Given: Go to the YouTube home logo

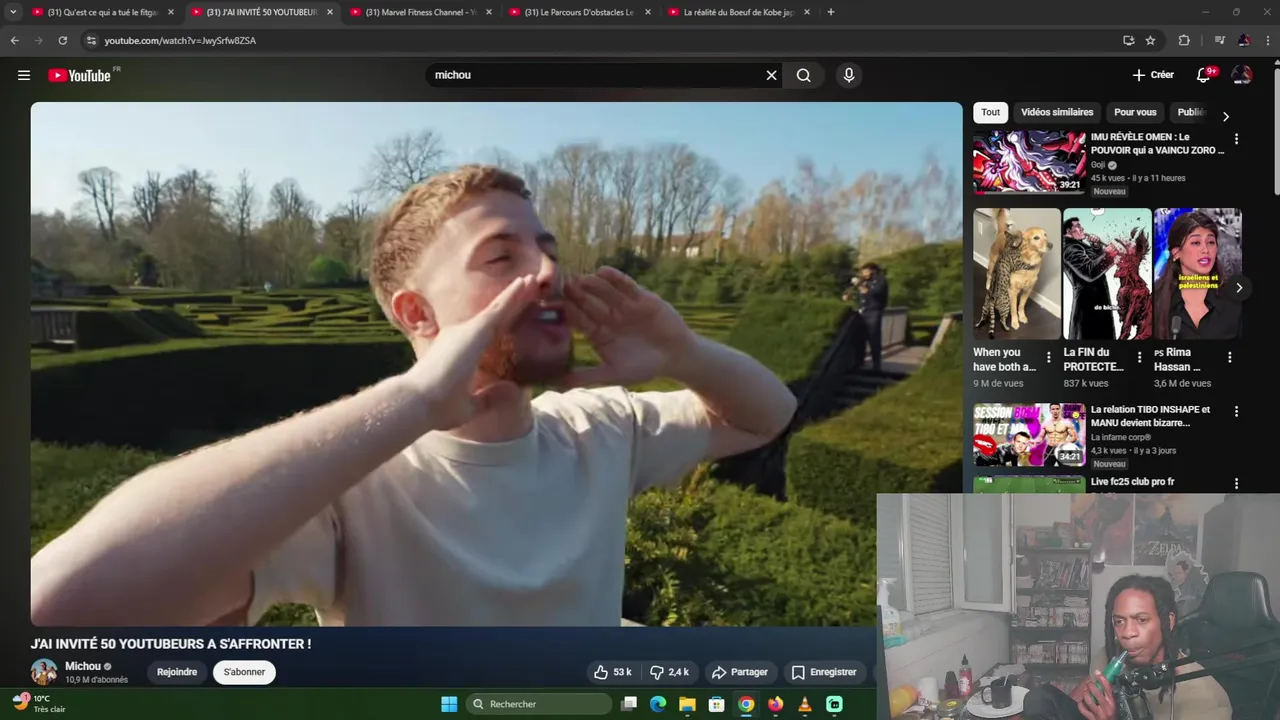Looking at the screenshot, I should coord(80,75).
